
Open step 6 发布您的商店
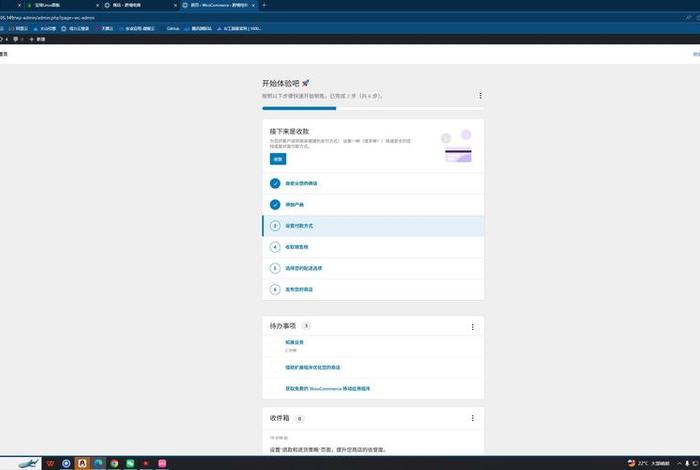tap(298, 289)
